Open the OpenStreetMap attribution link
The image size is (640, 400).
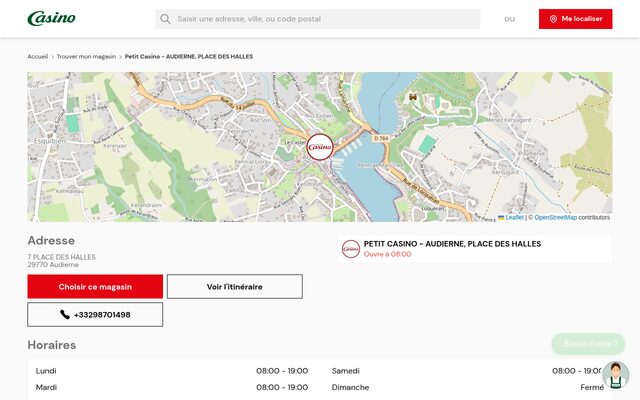click(556, 218)
